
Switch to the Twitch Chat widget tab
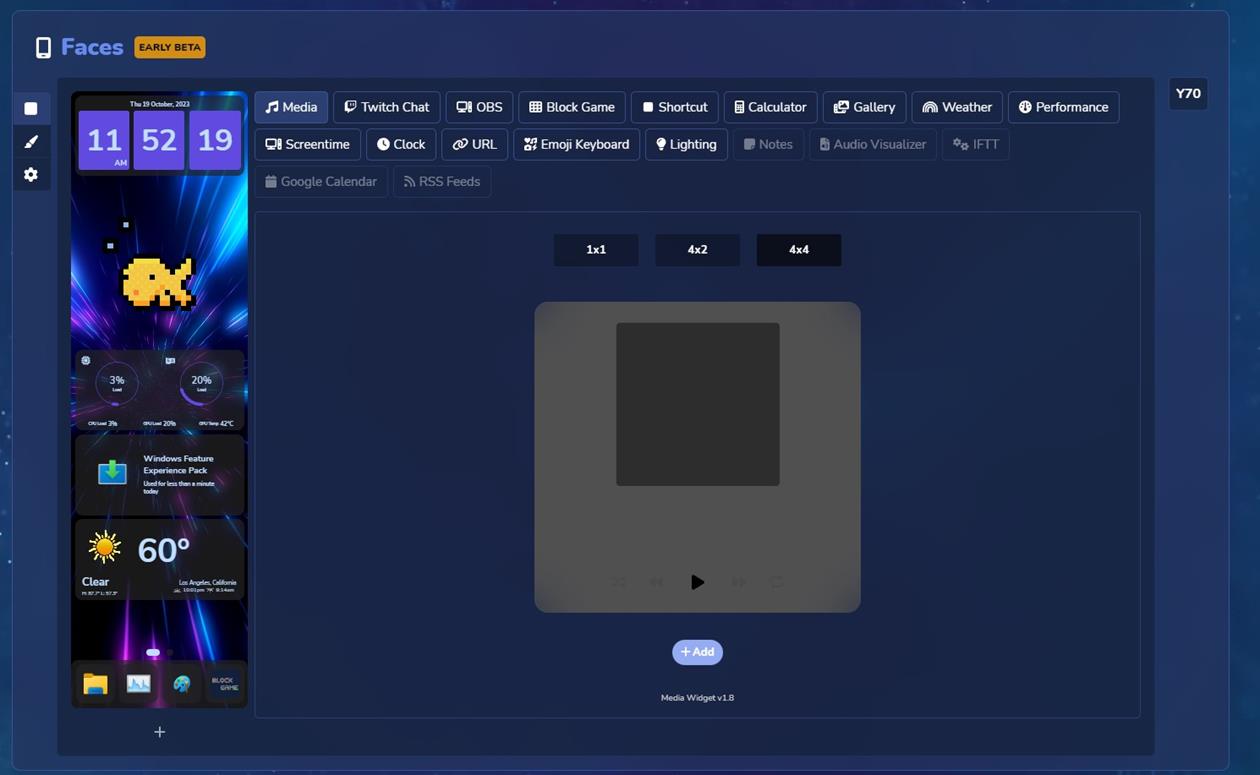pyautogui.click(x=386, y=107)
